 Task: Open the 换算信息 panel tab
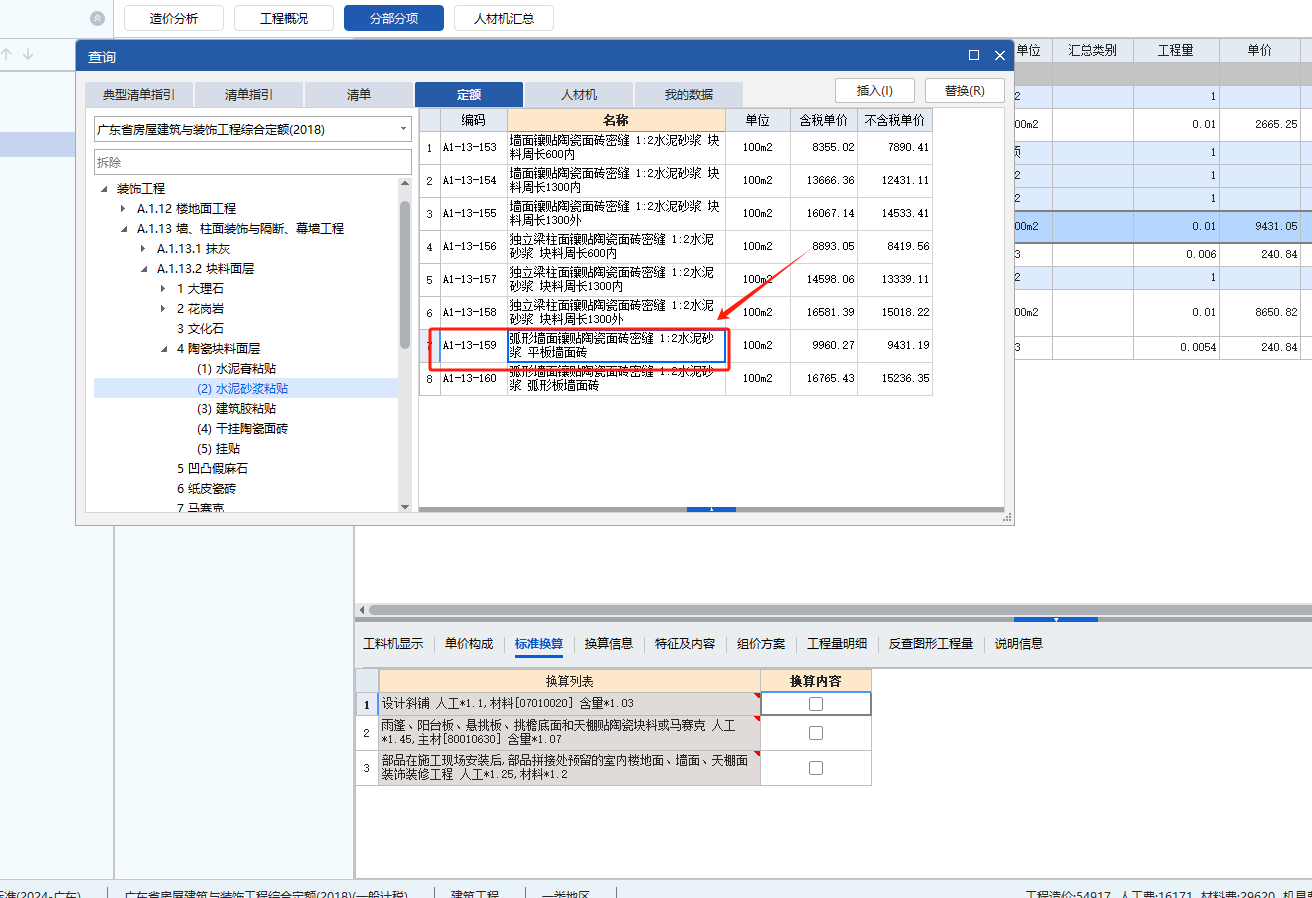point(608,644)
